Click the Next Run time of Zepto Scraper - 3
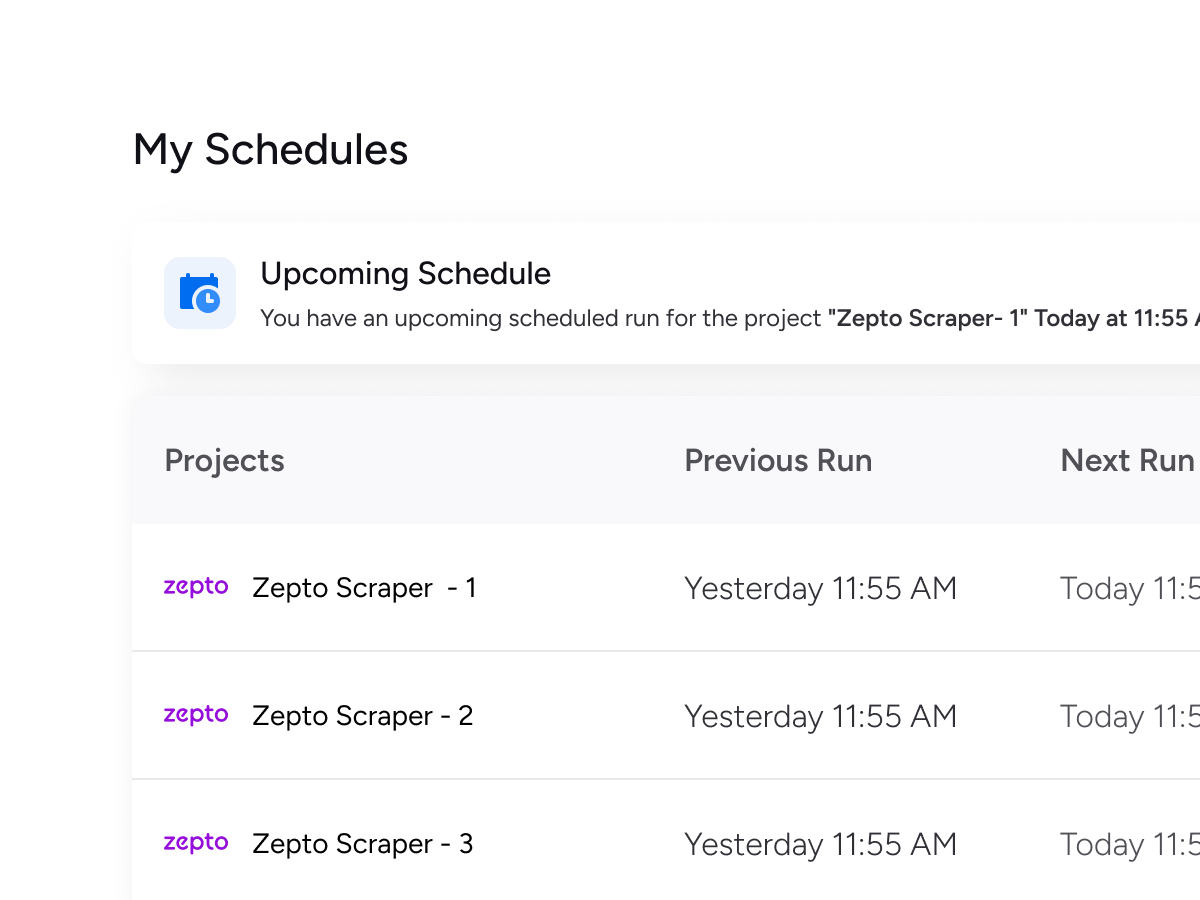The image size is (1200, 900). (x=1128, y=844)
